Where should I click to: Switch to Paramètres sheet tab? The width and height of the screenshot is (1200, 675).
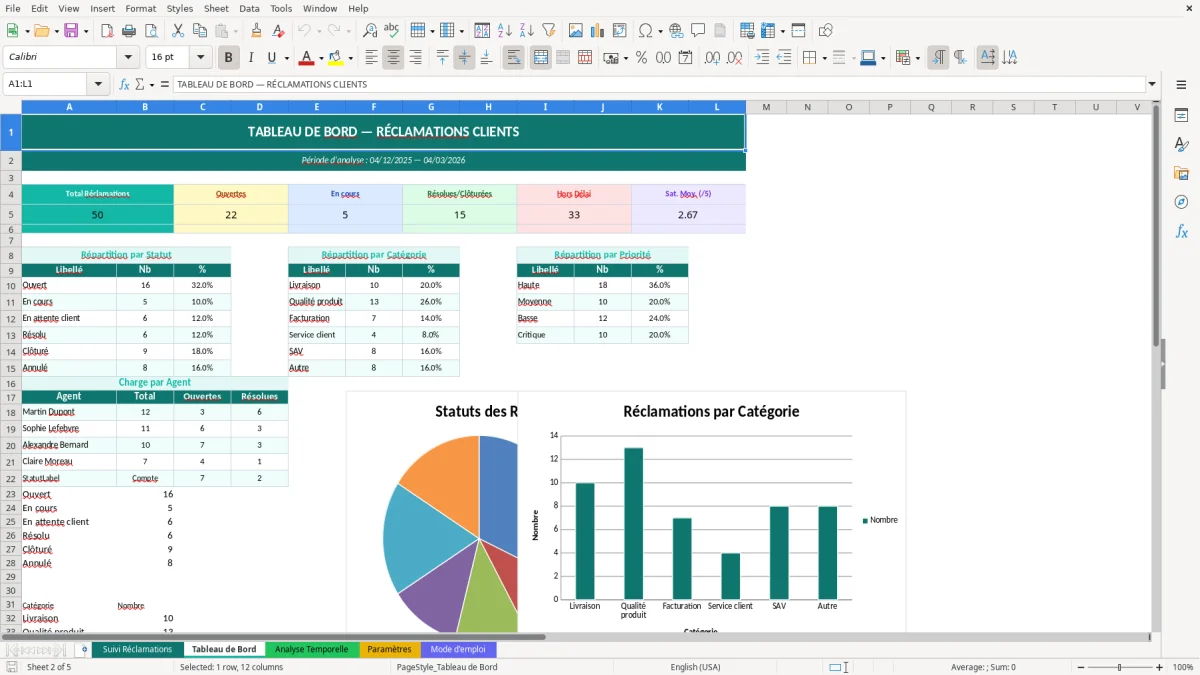click(389, 650)
